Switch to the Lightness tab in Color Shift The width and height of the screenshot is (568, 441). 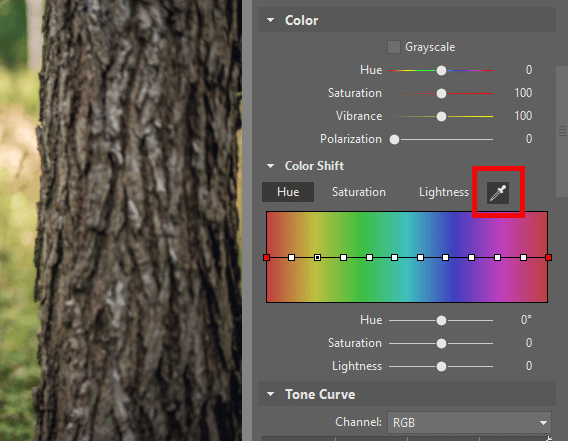444,192
